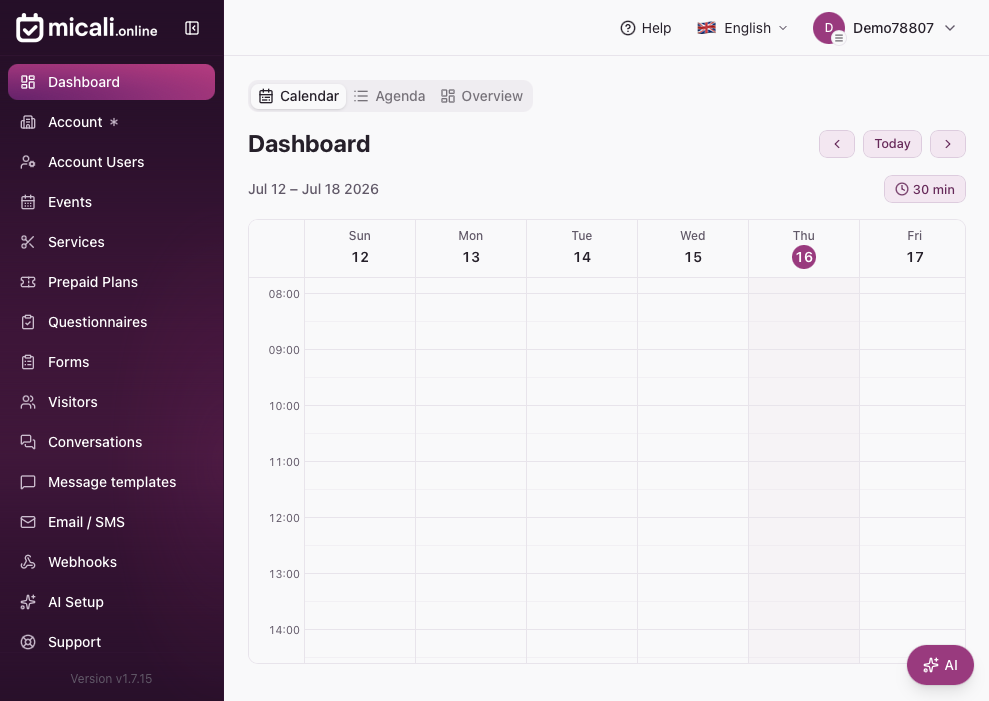The width and height of the screenshot is (989, 701).
Task: Go to the previous week
Action: (837, 144)
